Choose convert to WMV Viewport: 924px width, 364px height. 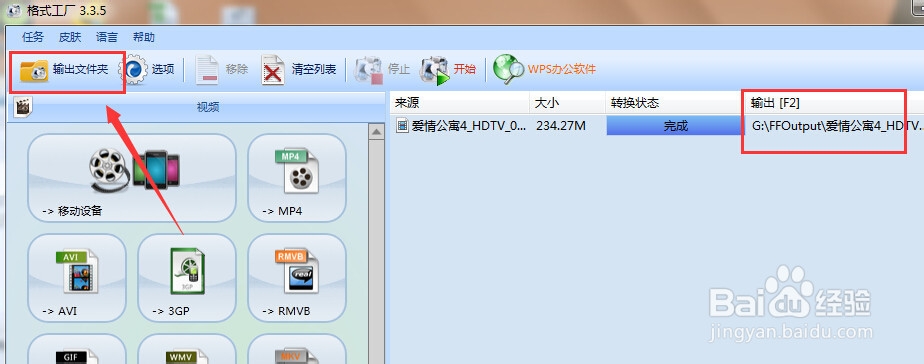187,349
